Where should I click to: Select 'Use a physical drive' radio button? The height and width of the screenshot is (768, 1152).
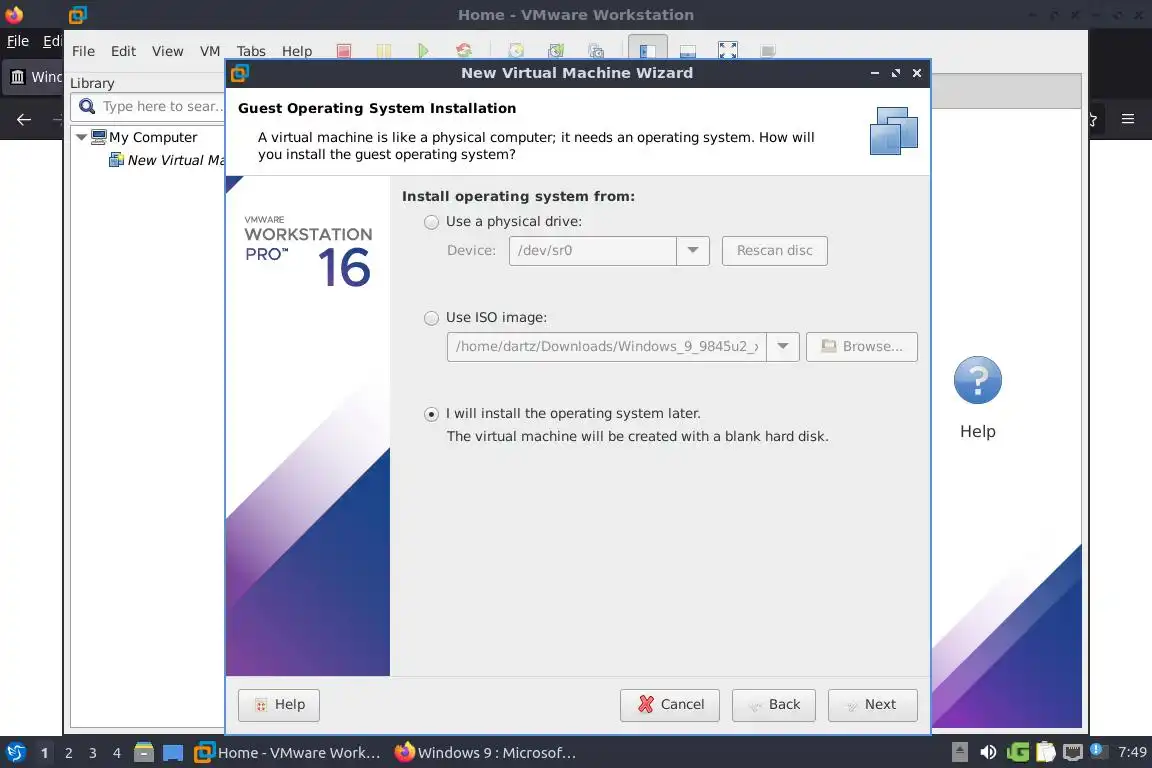point(431,222)
